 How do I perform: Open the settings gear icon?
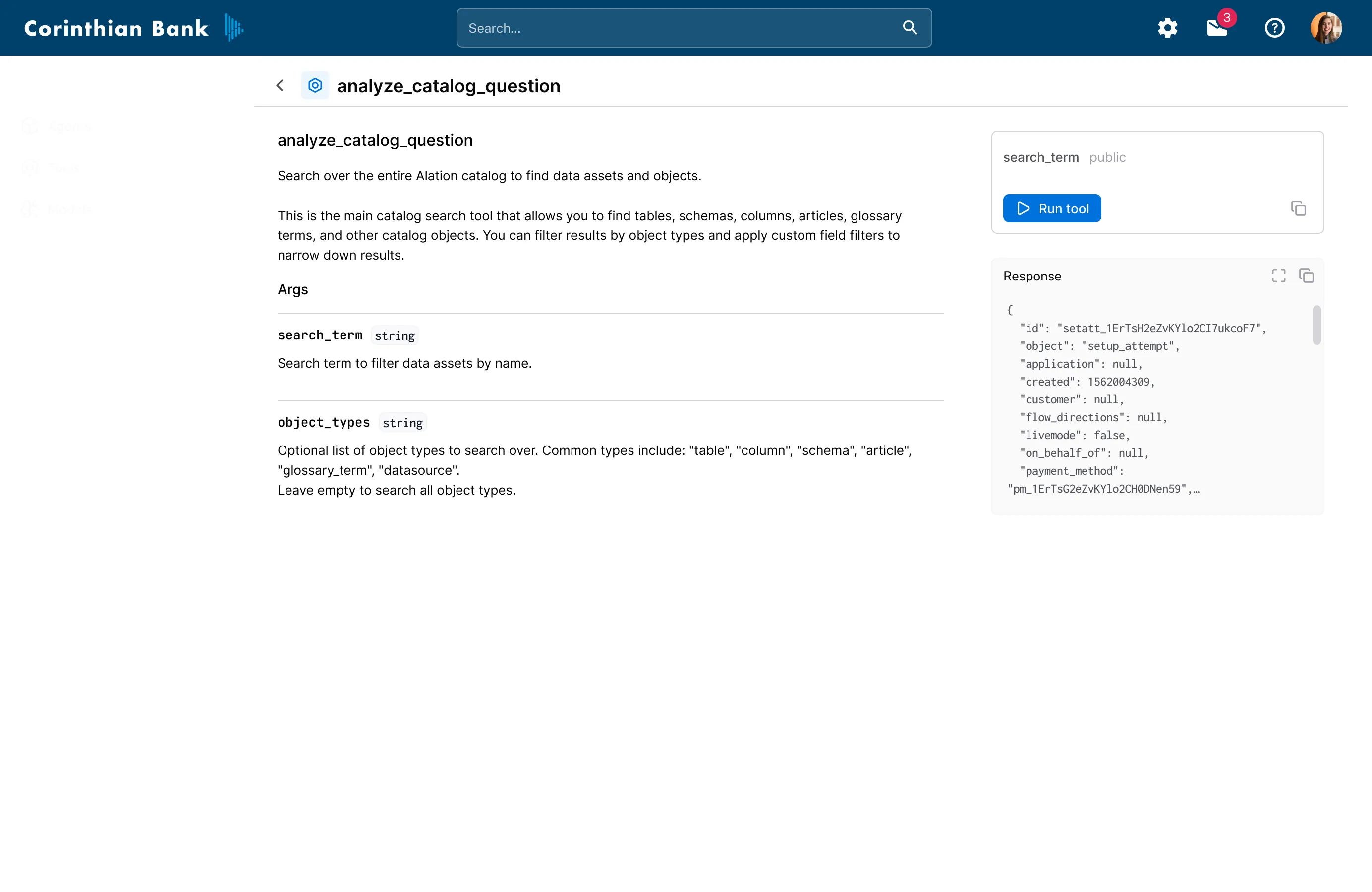coord(1168,28)
